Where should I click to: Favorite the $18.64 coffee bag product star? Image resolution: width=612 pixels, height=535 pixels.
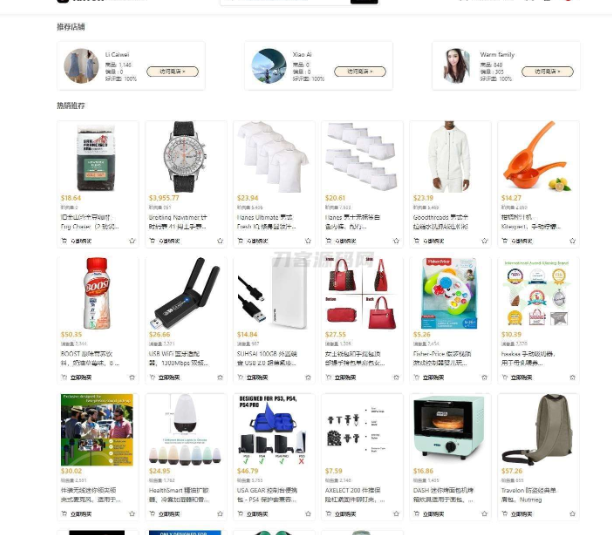(132, 241)
